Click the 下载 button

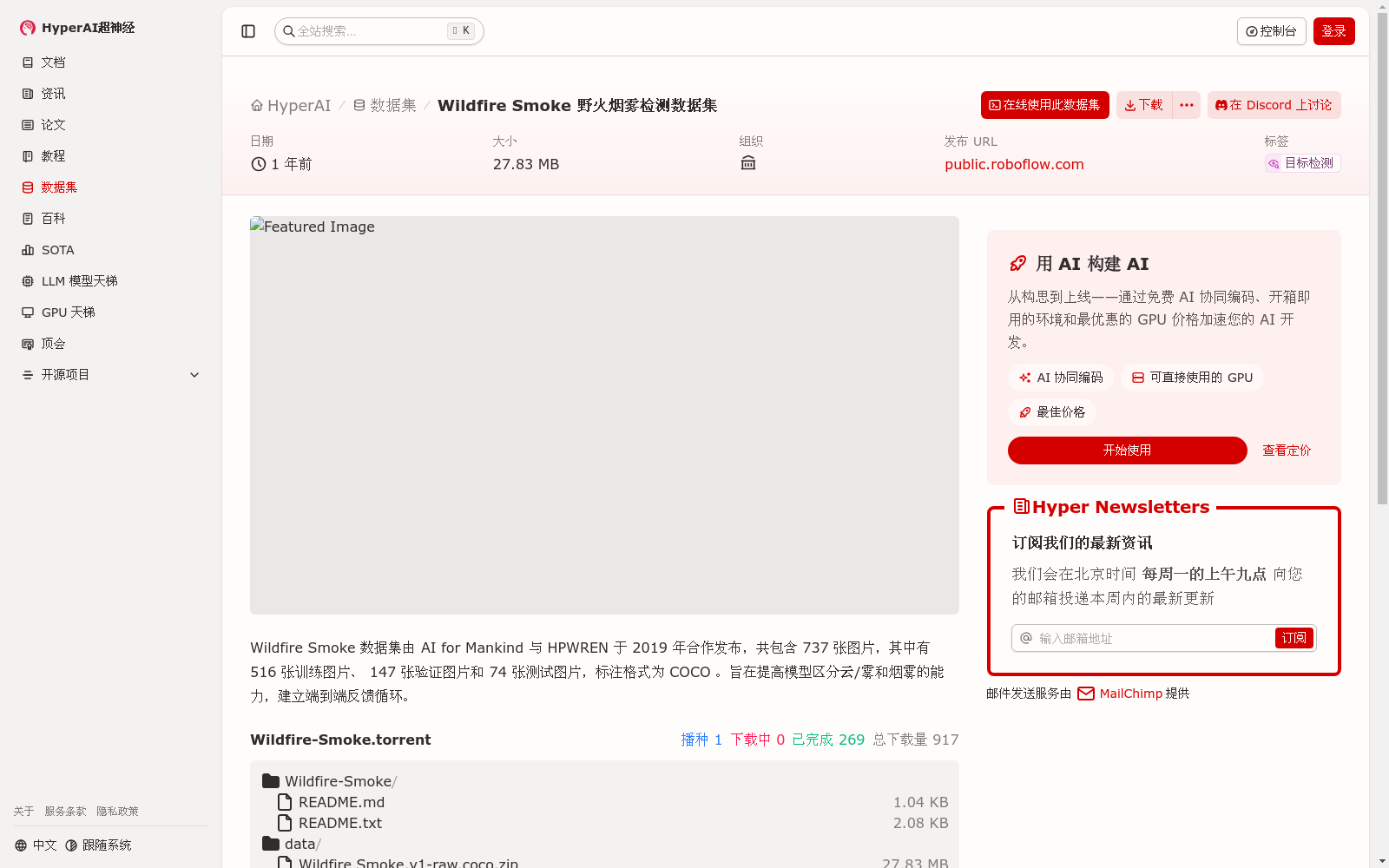coord(1143,105)
